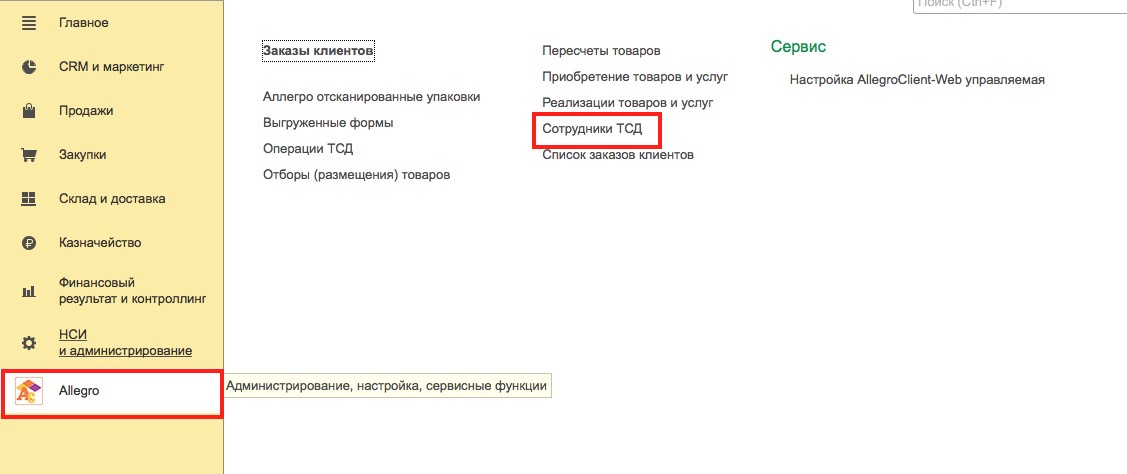1127x474 pixels.
Task: Open Финансовый результат и контроллинг section
Action: (132, 291)
